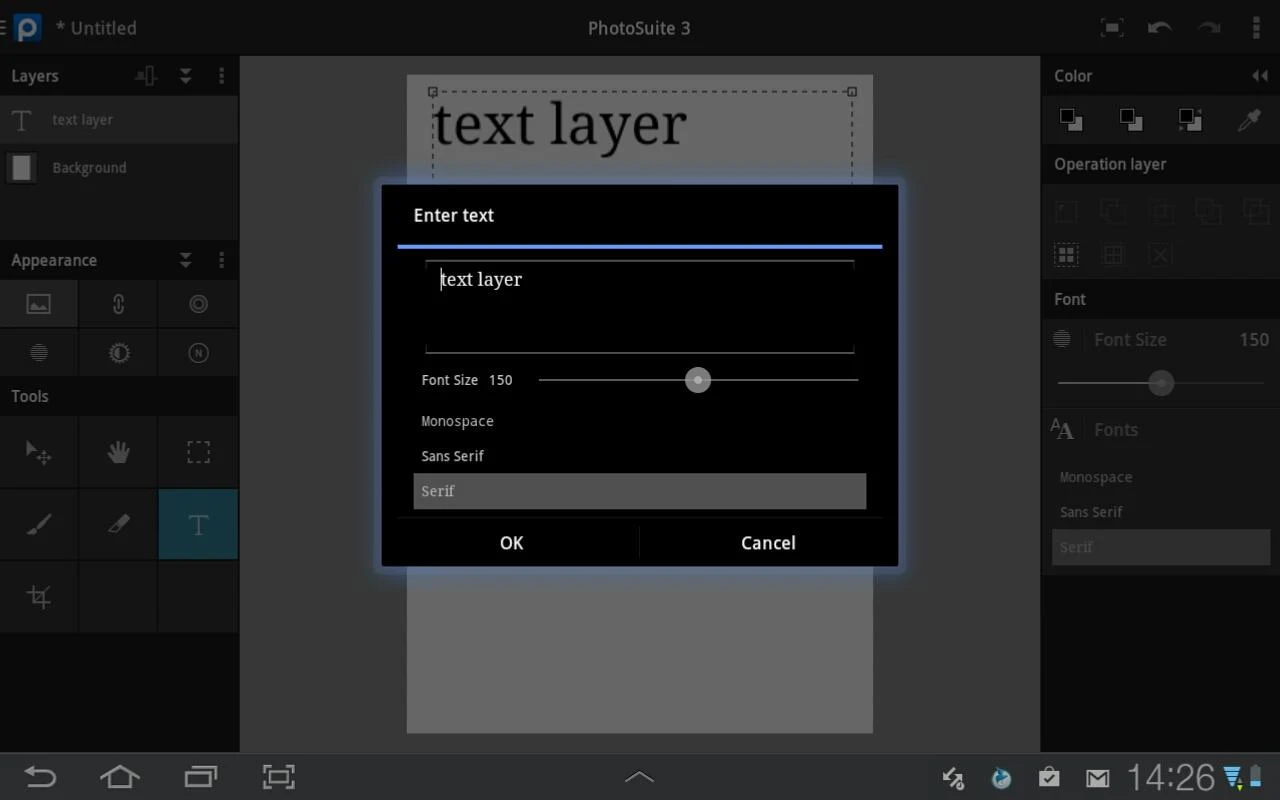Collapse the Appearance panel with its double chevron

click(x=185, y=260)
